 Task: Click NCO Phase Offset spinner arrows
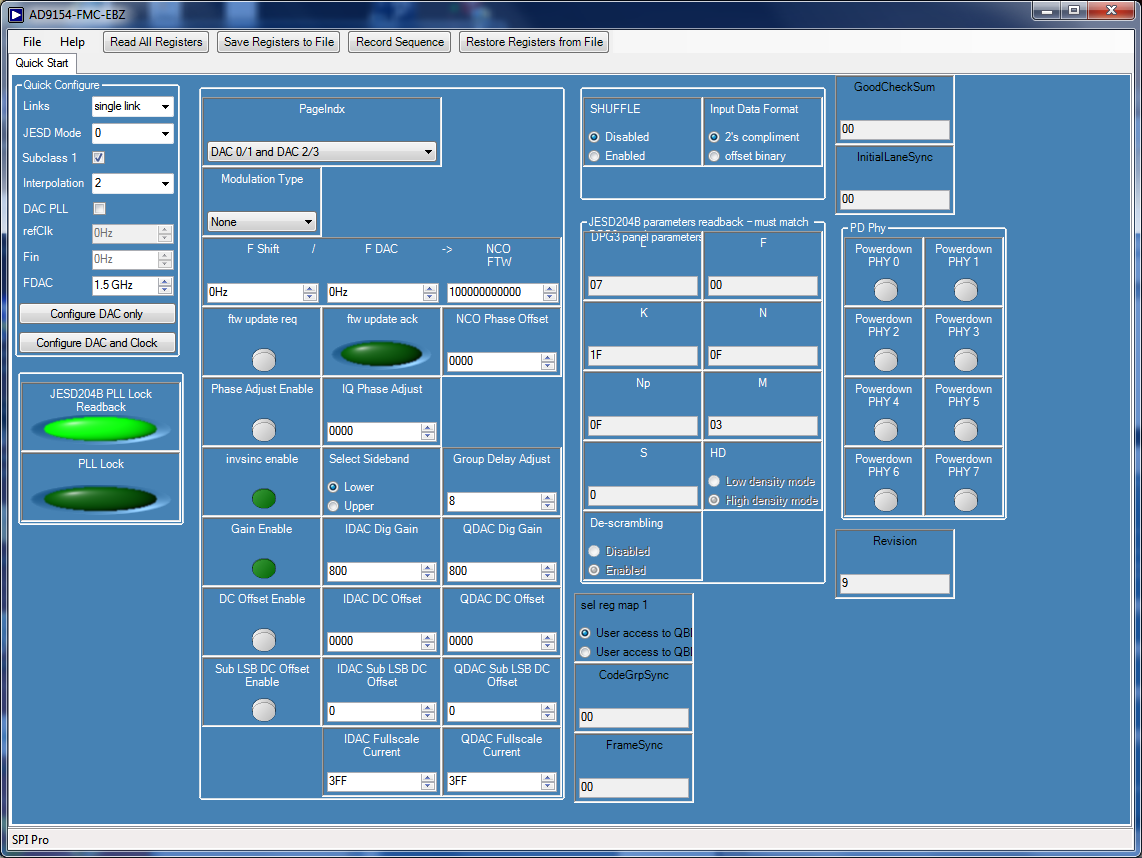[548, 361]
